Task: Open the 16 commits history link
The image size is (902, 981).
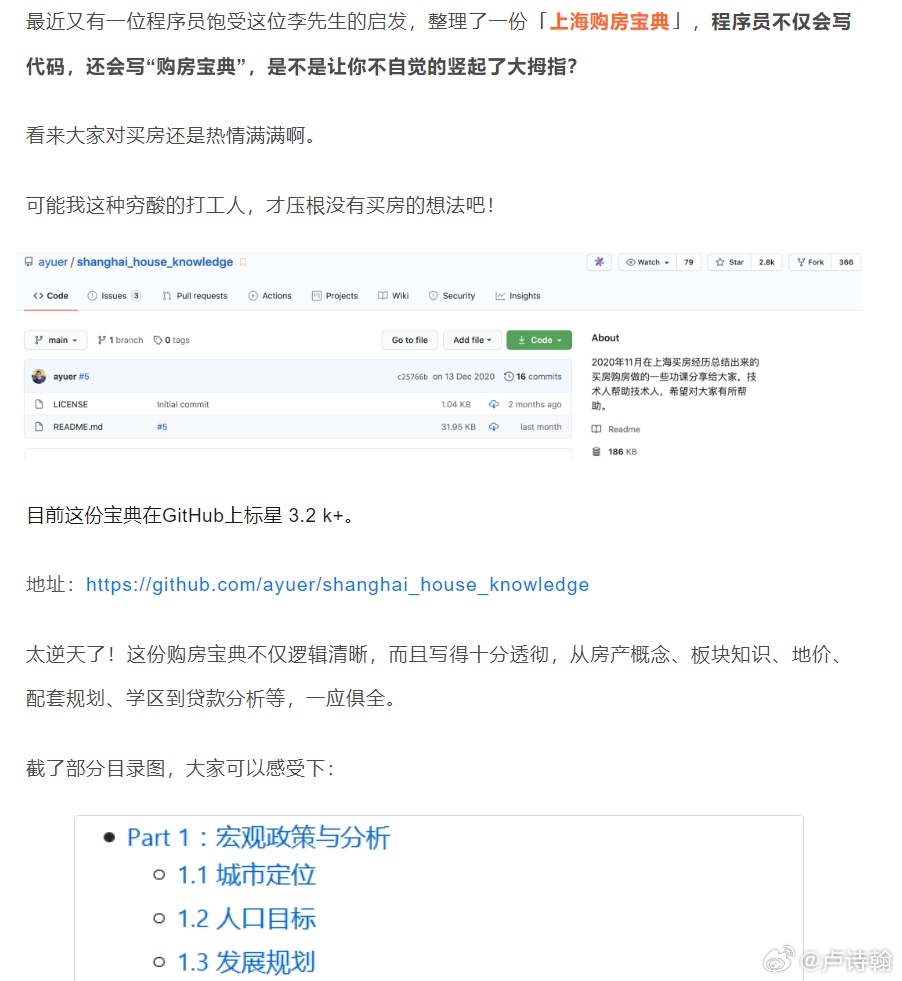Action: click(x=533, y=377)
